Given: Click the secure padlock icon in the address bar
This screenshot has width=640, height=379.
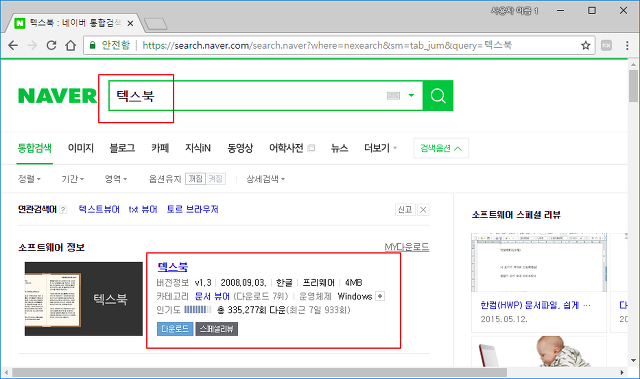Looking at the screenshot, I should 93,45.
